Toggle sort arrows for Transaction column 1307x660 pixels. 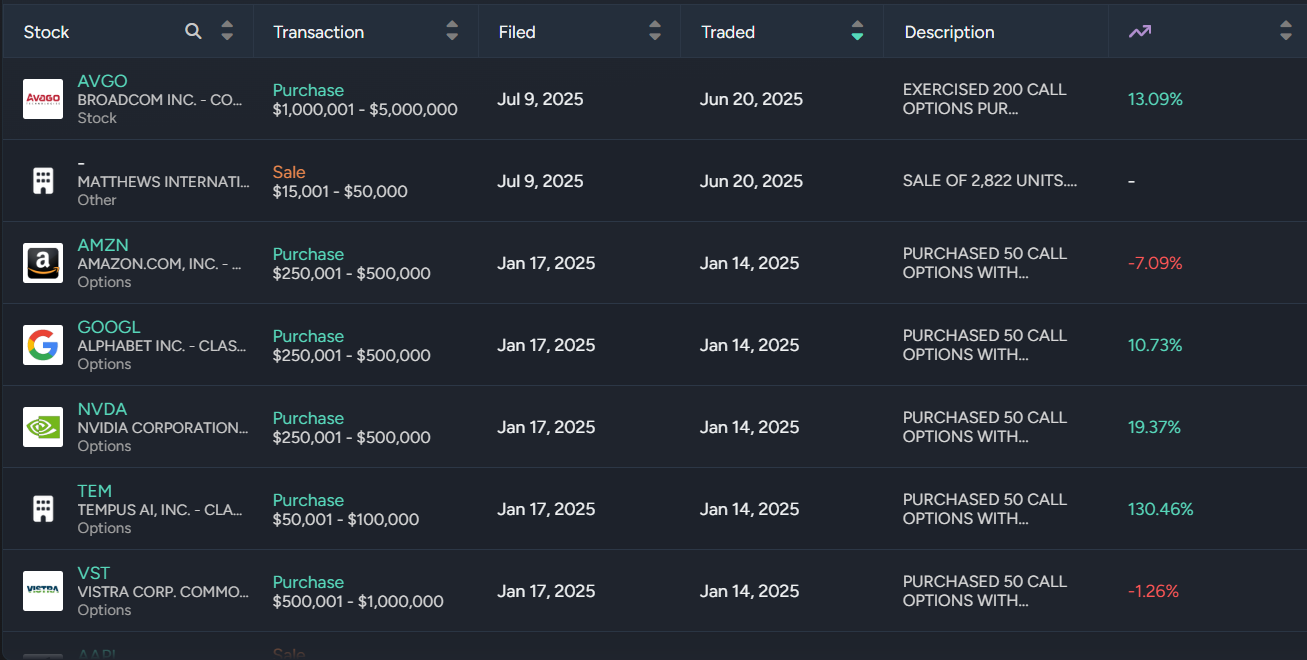point(452,32)
